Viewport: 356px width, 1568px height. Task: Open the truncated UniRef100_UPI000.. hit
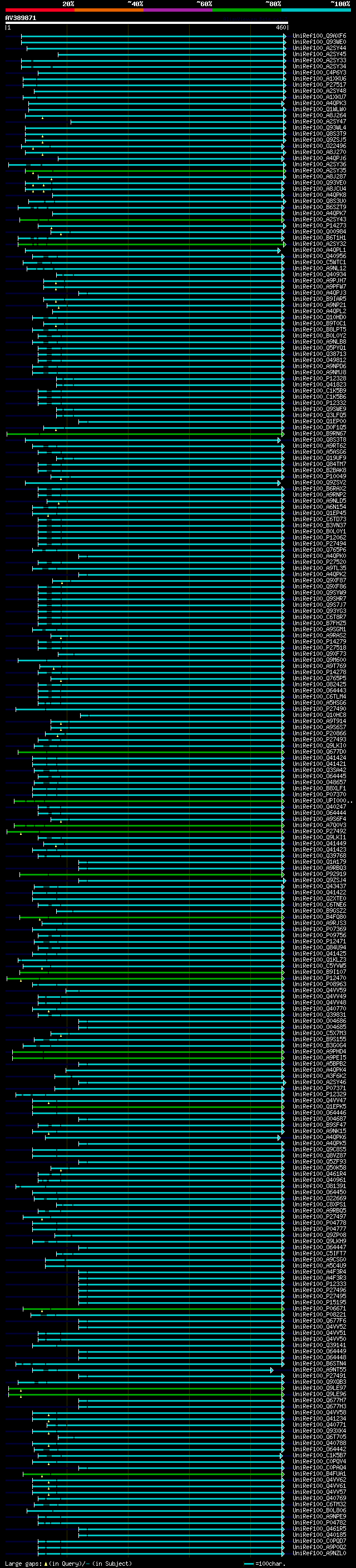coord(323,800)
